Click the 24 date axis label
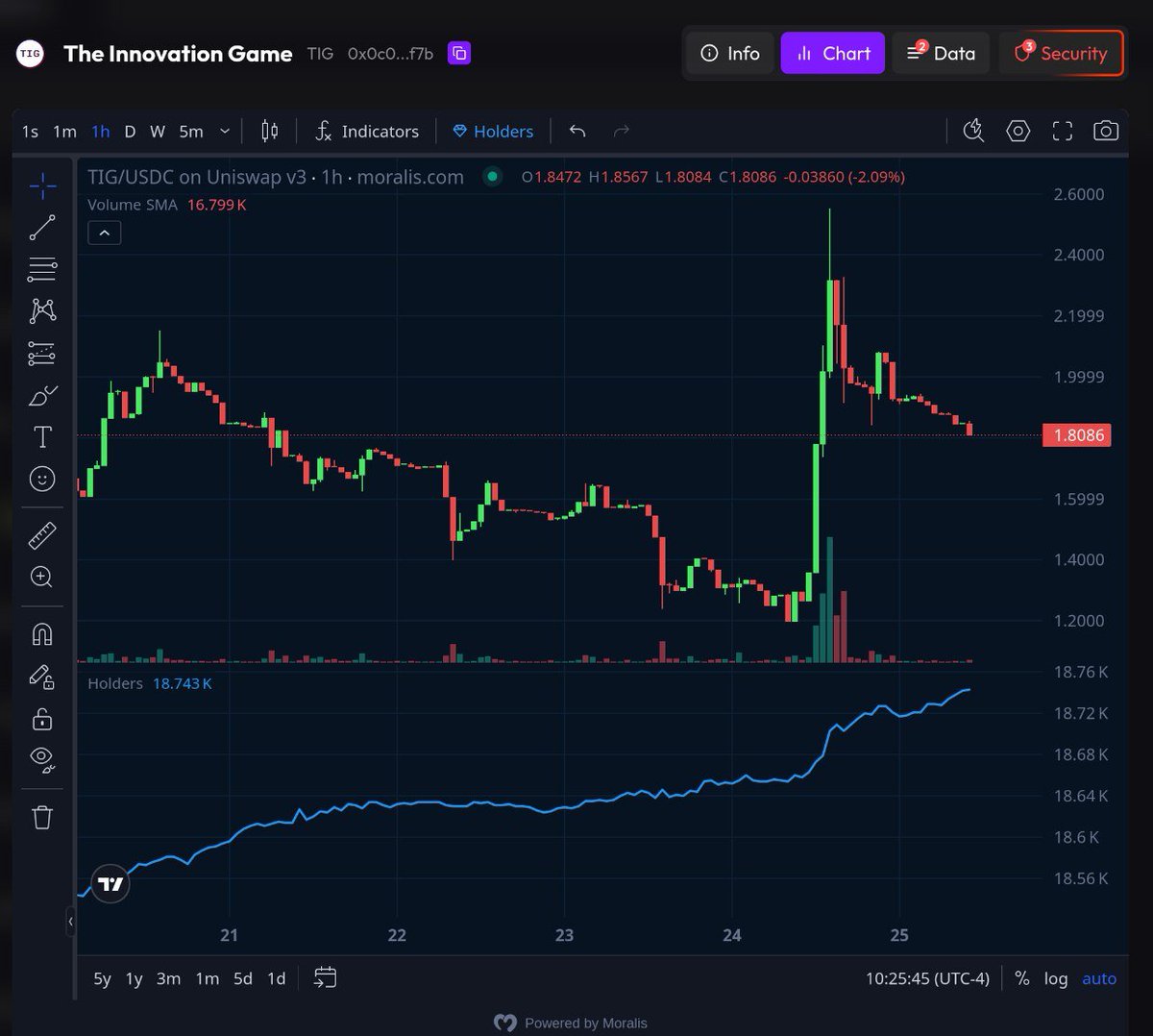 (x=732, y=935)
